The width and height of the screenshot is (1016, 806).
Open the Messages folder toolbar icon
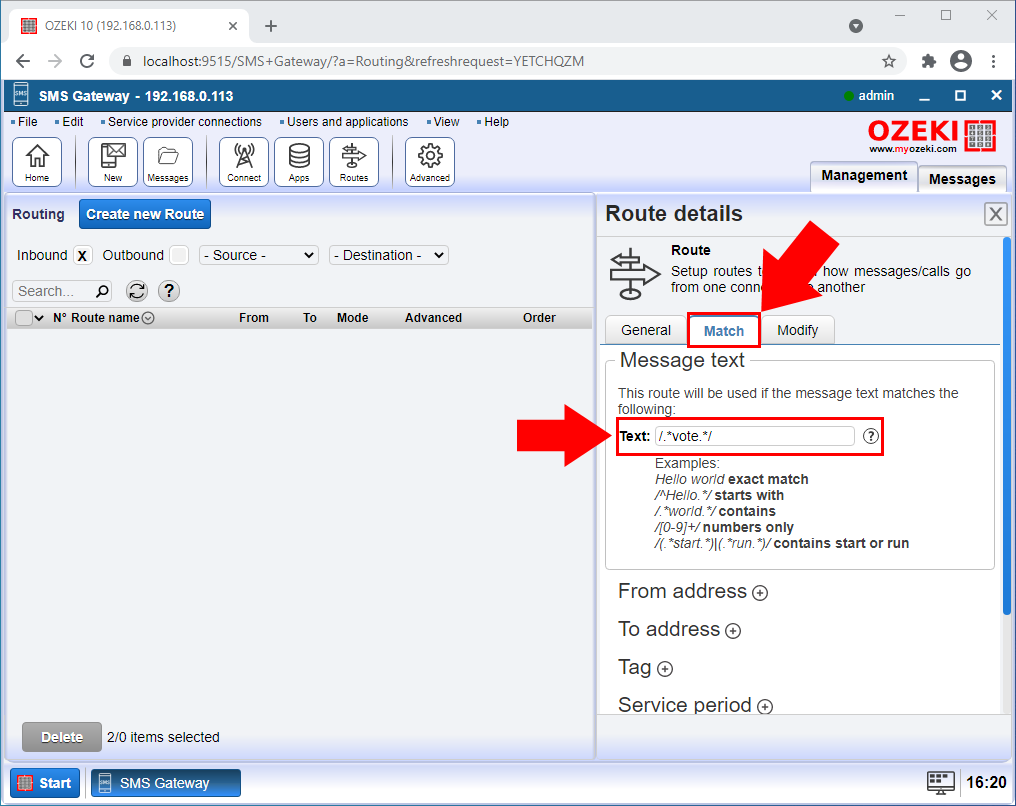coord(168,162)
